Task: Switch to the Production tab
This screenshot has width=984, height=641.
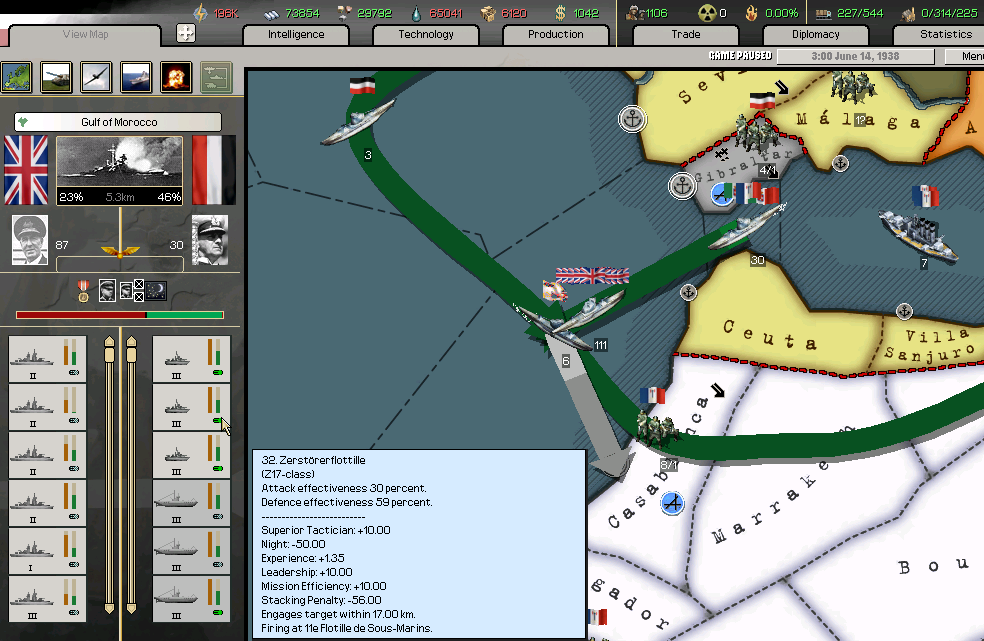Action: click(555, 34)
